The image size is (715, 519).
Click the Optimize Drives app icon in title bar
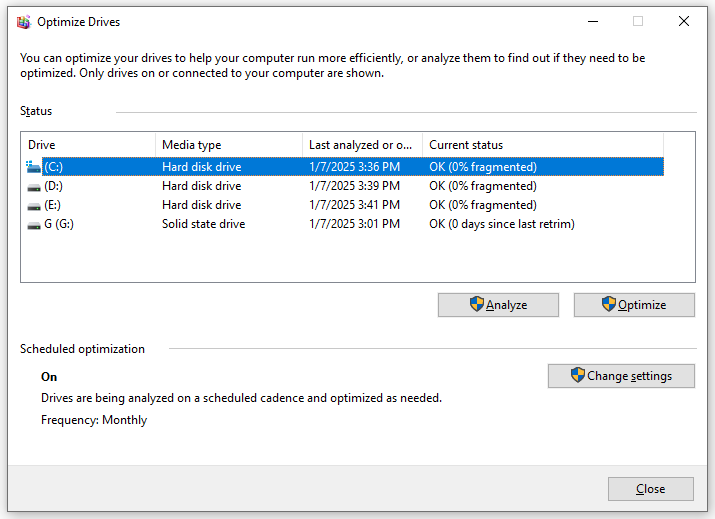(x=24, y=22)
